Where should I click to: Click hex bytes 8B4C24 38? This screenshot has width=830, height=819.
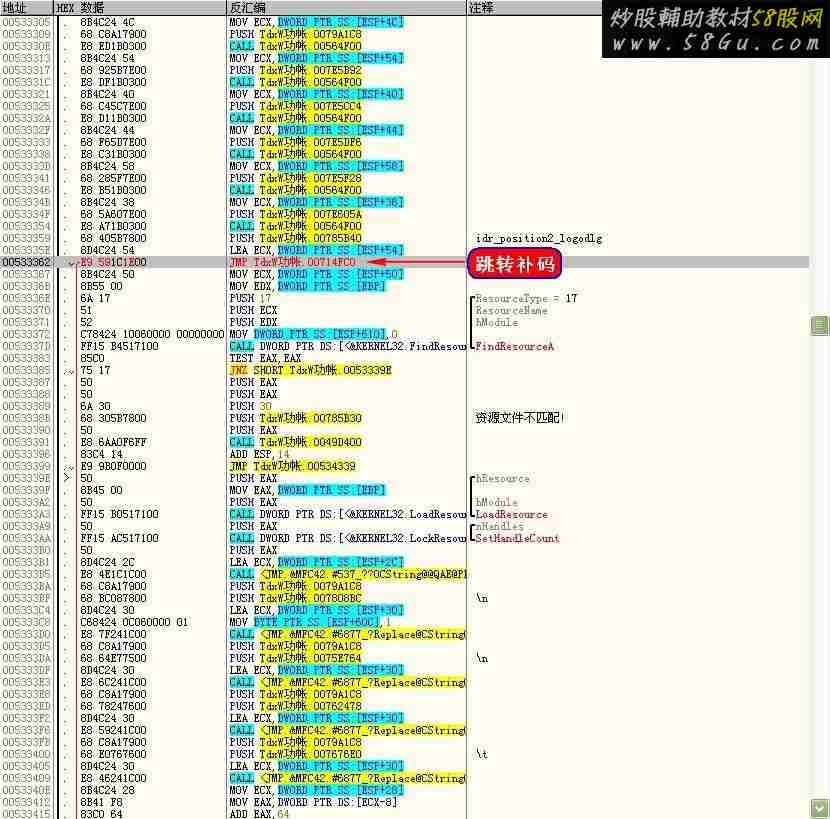point(107,202)
